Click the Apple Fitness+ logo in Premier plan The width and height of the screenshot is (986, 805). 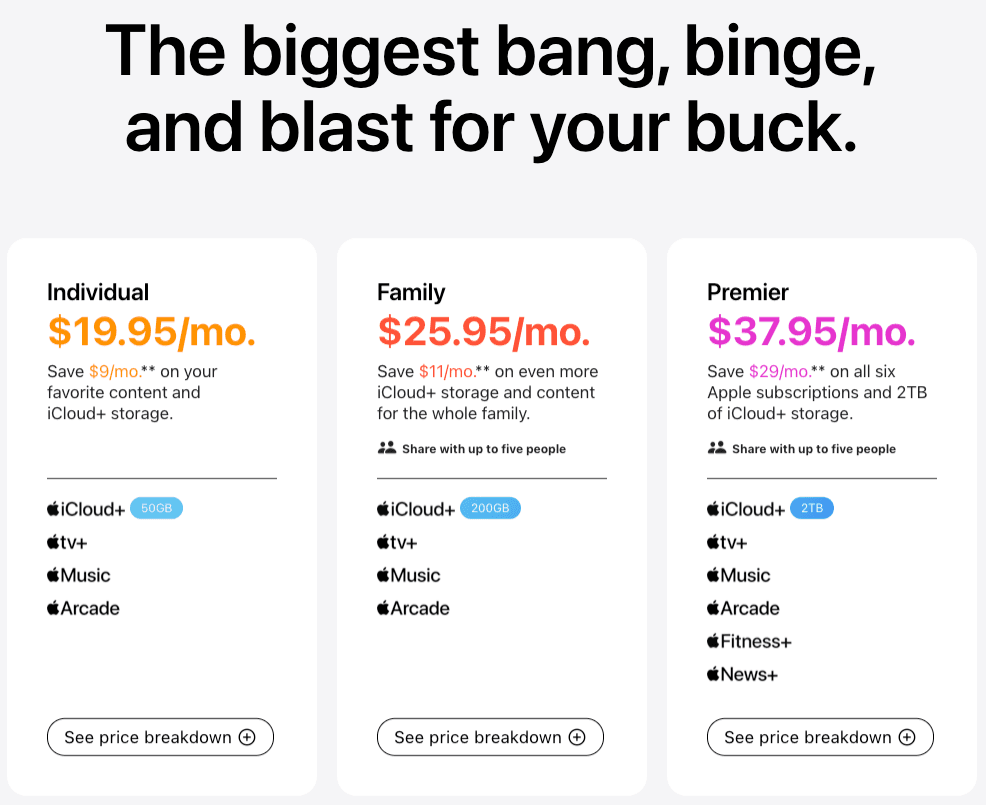click(x=749, y=641)
